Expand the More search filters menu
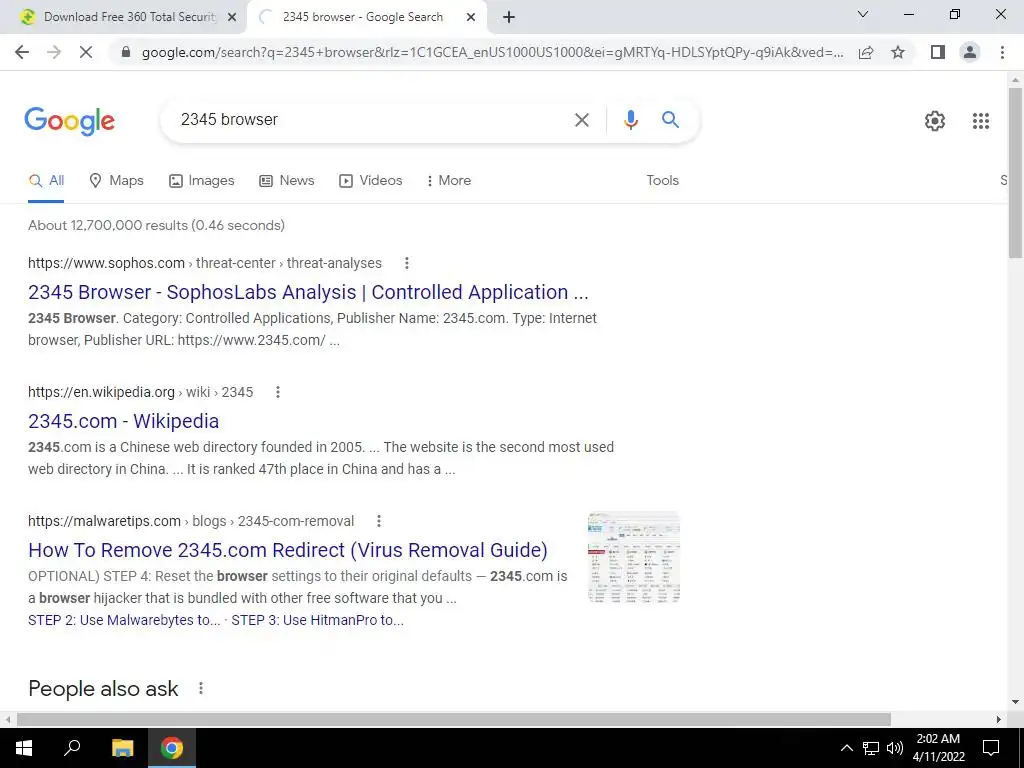The image size is (1024, 768). tap(448, 180)
